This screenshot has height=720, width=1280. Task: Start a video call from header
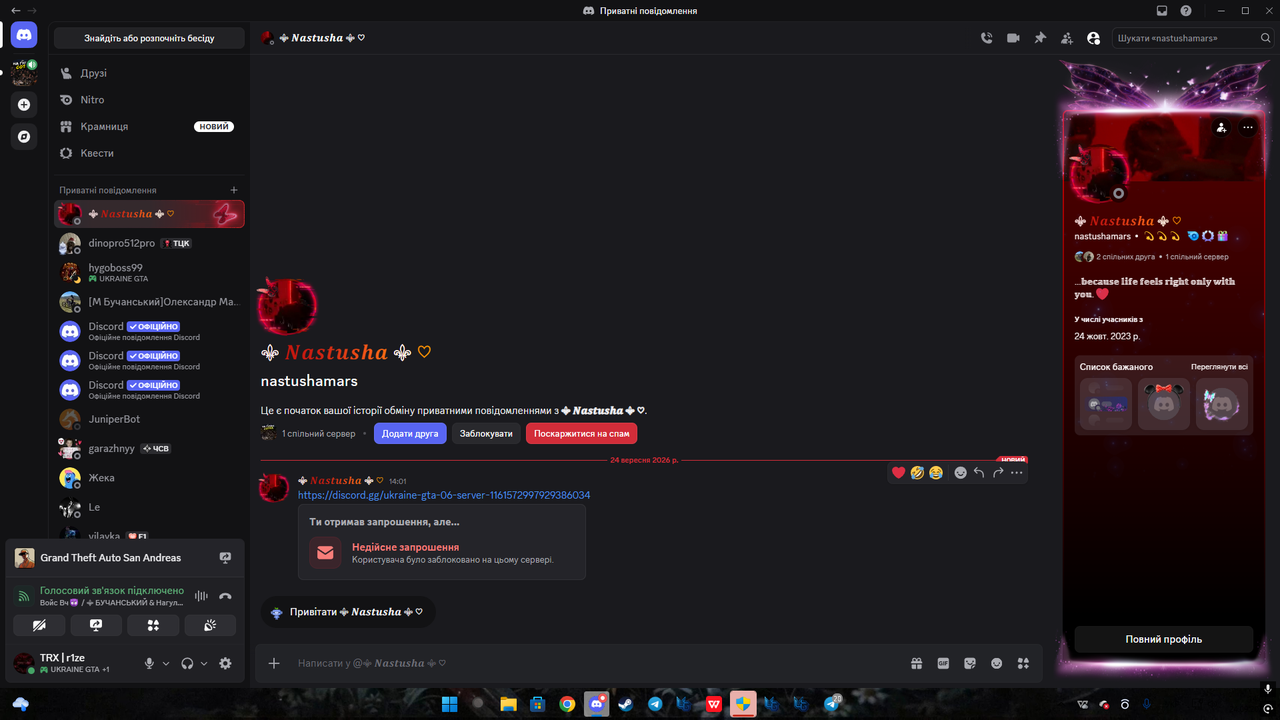pyautogui.click(x=1013, y=38)
